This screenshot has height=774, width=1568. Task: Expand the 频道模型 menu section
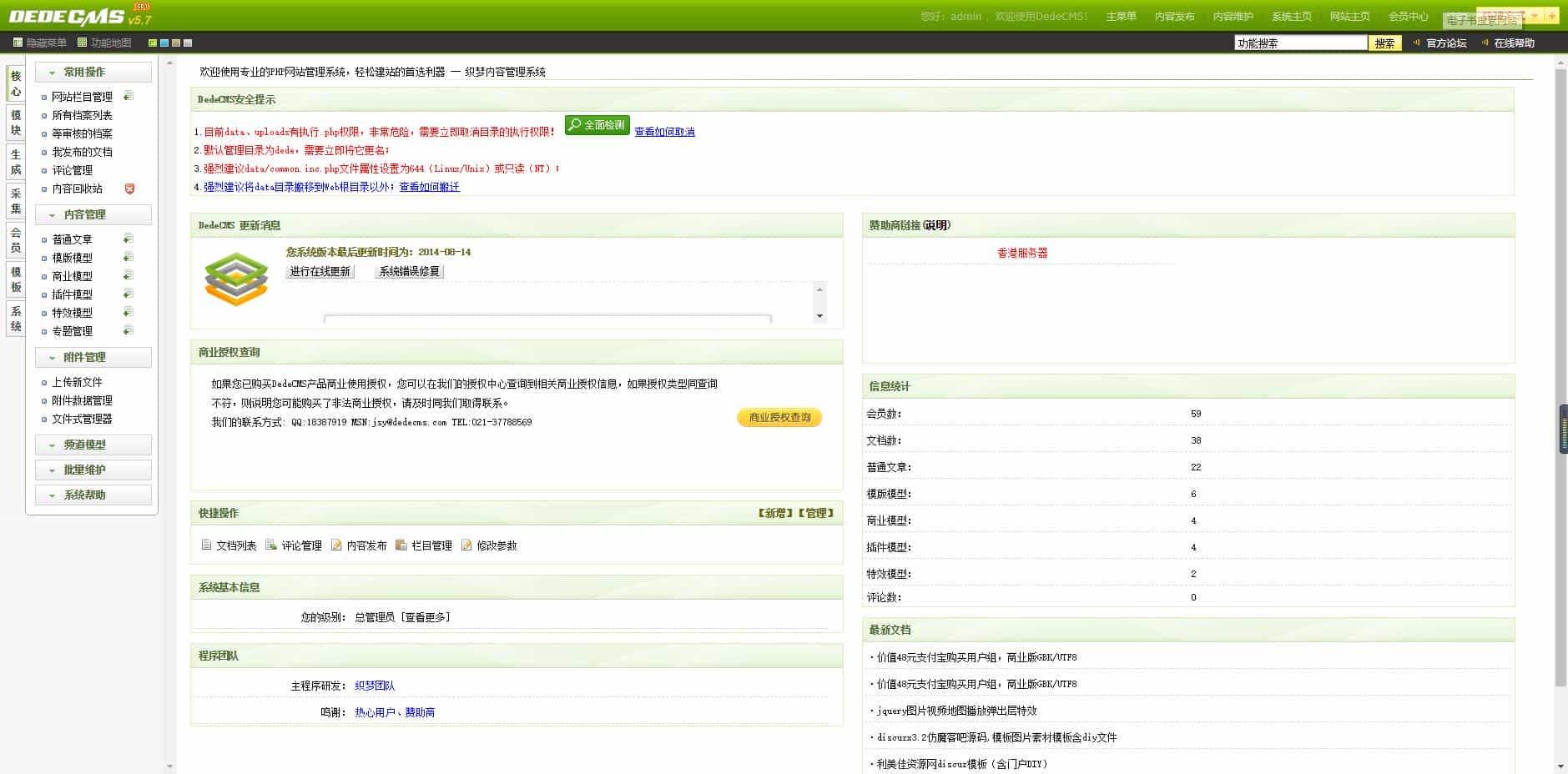(x=93, y=445)
